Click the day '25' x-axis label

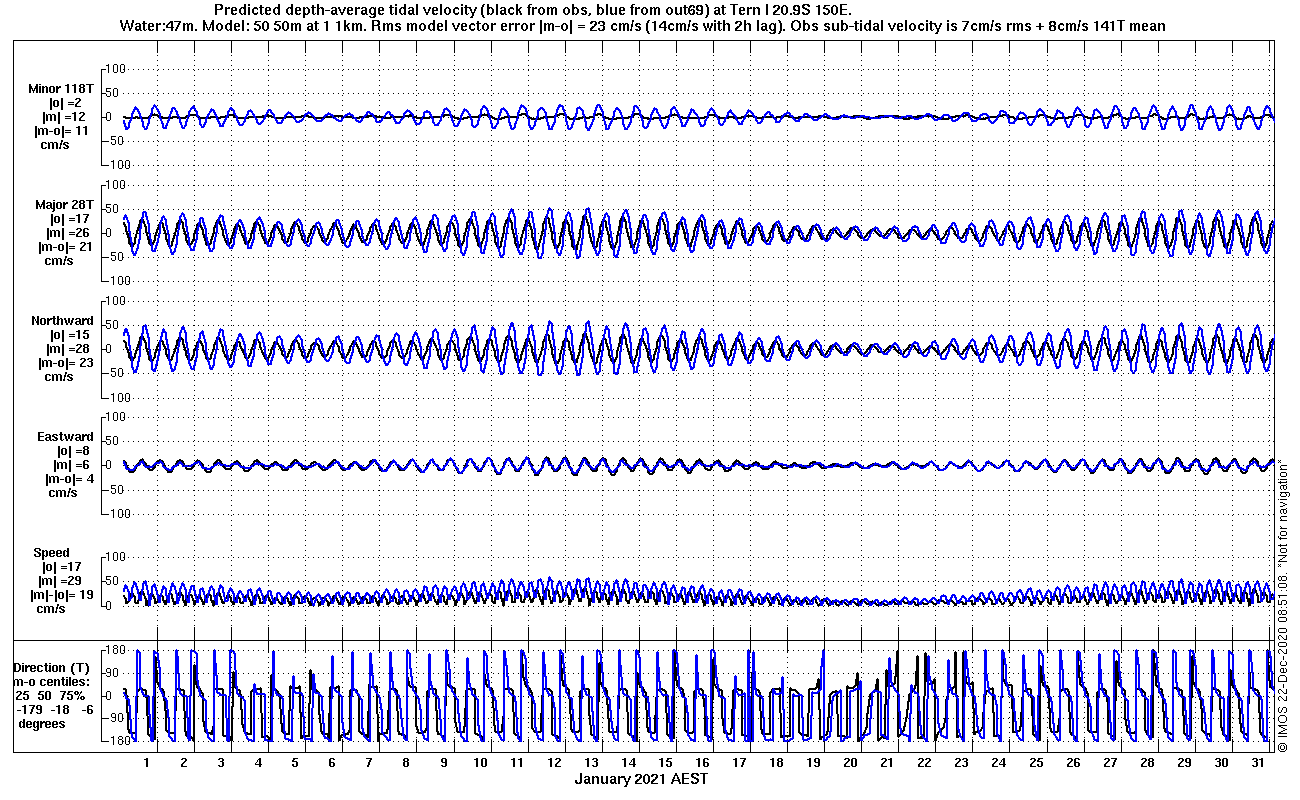1035,763
